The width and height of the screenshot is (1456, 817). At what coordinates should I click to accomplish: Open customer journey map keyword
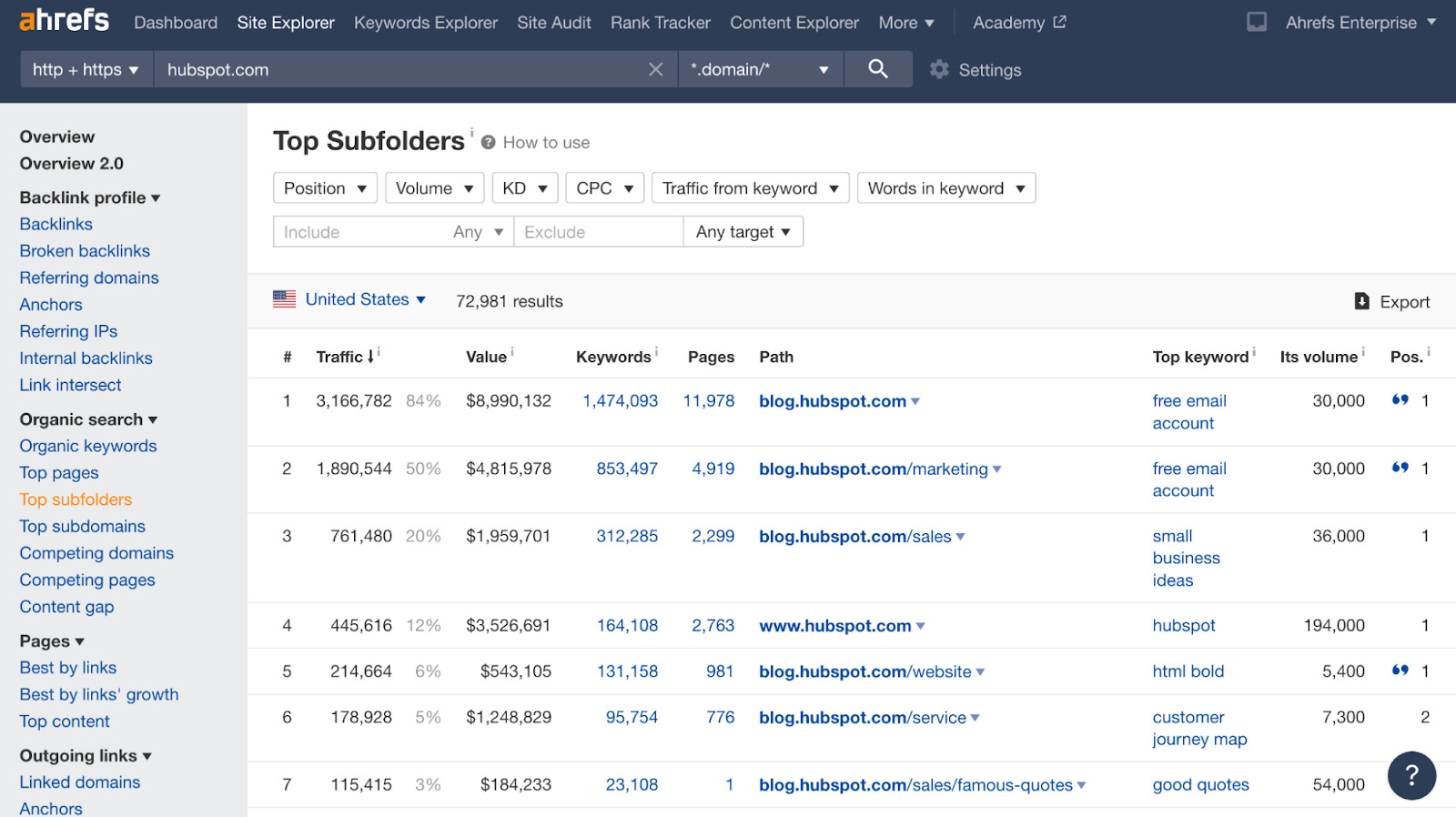(x=1199, y=729)
